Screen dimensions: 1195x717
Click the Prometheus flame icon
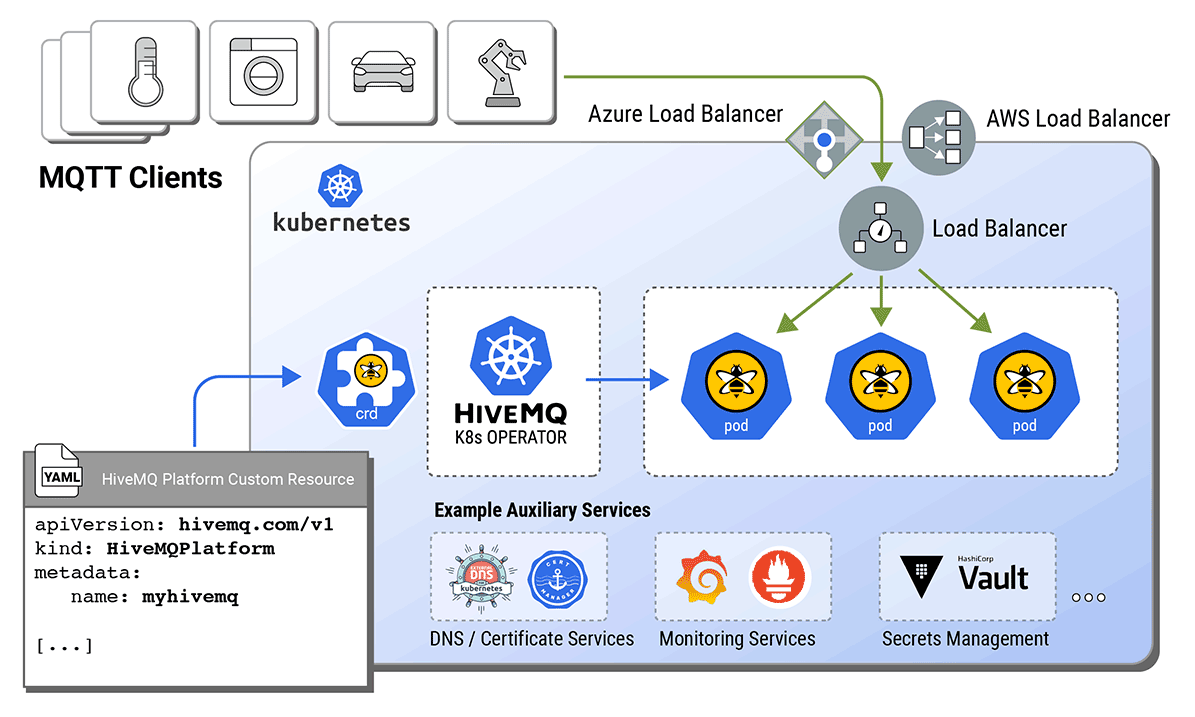coord(779,577)
